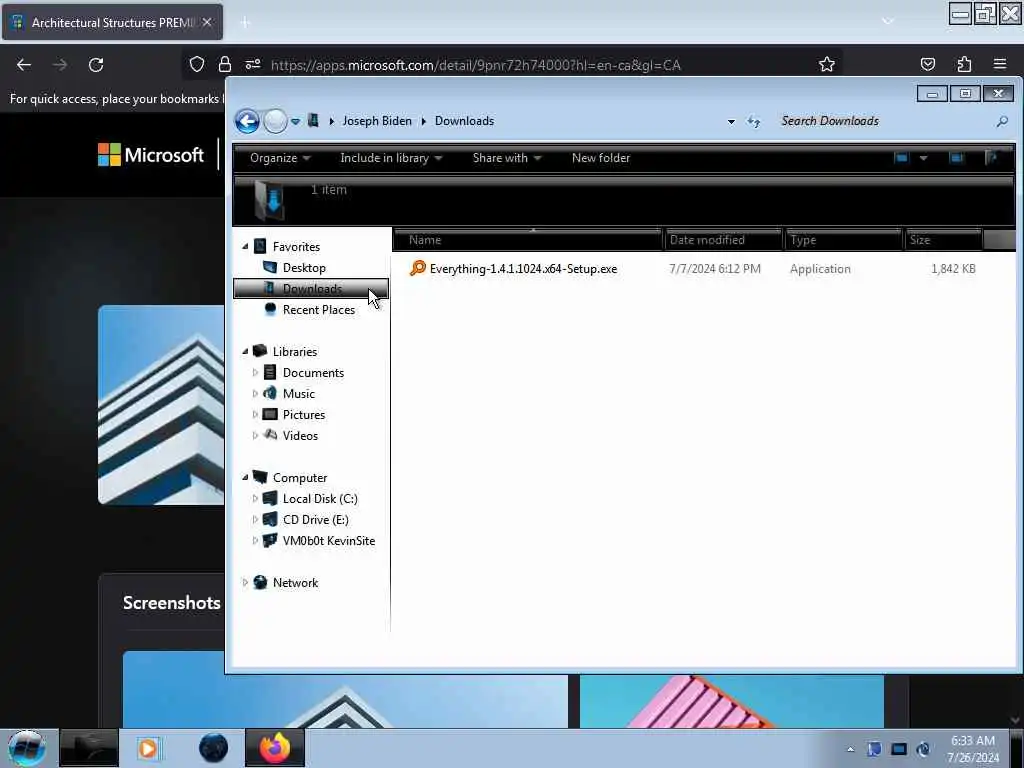Click Downloads breadcrumb in address bar
1024x768 pixels.
pyautogui.click(x=464, y=121)
